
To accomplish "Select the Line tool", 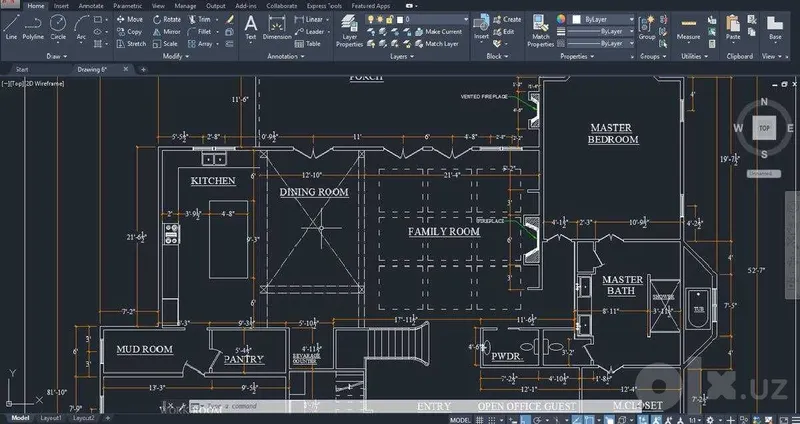I will point(11,28).
